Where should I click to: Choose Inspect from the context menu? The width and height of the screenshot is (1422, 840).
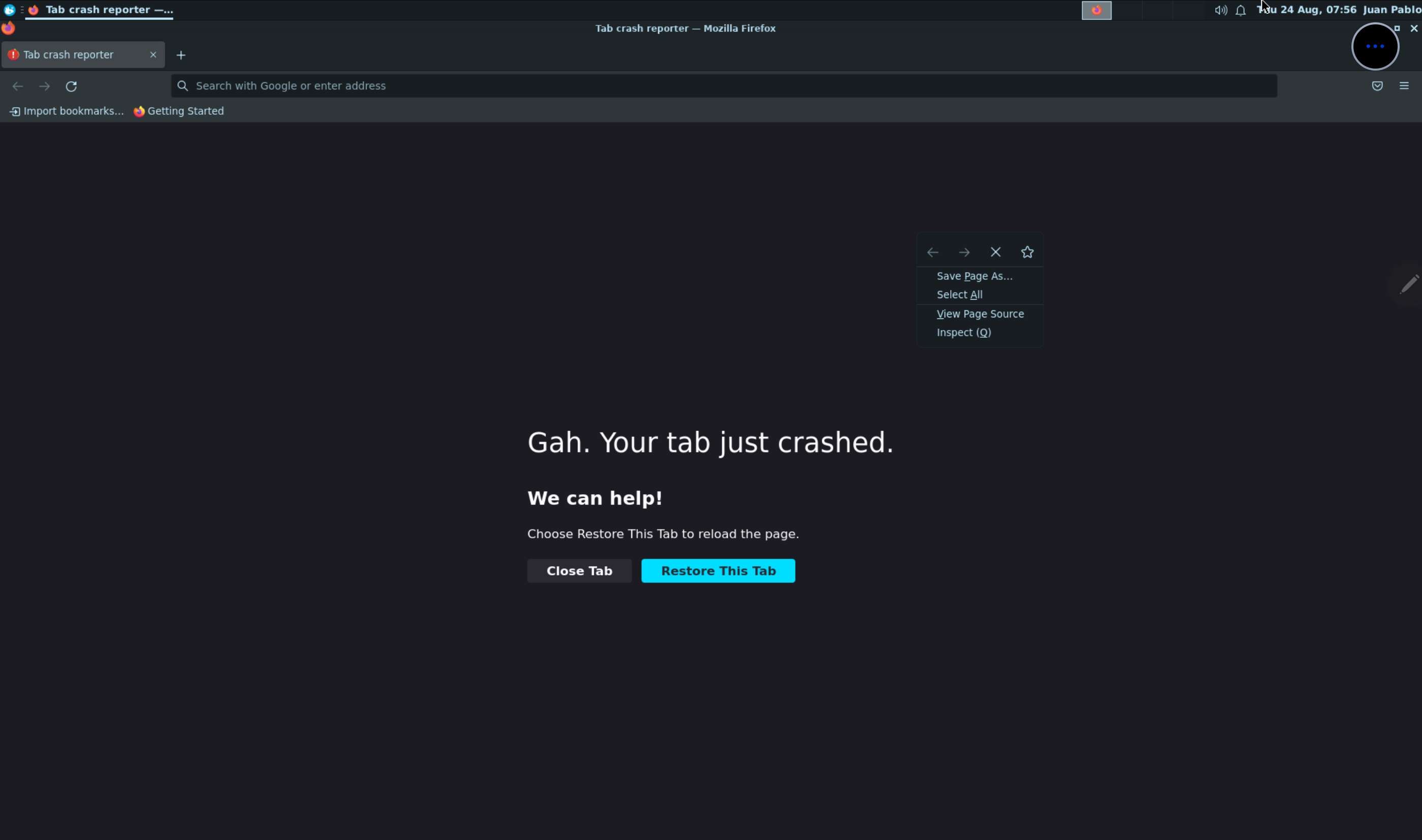click(963, 333)
